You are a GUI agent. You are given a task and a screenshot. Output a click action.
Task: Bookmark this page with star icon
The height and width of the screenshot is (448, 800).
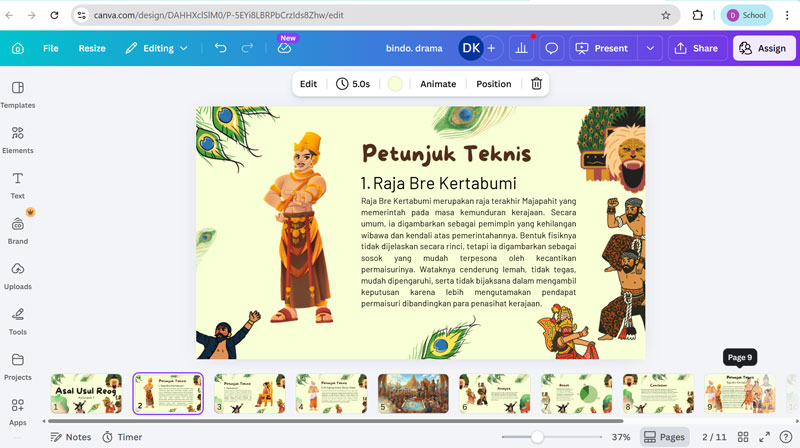click(666, 15)
